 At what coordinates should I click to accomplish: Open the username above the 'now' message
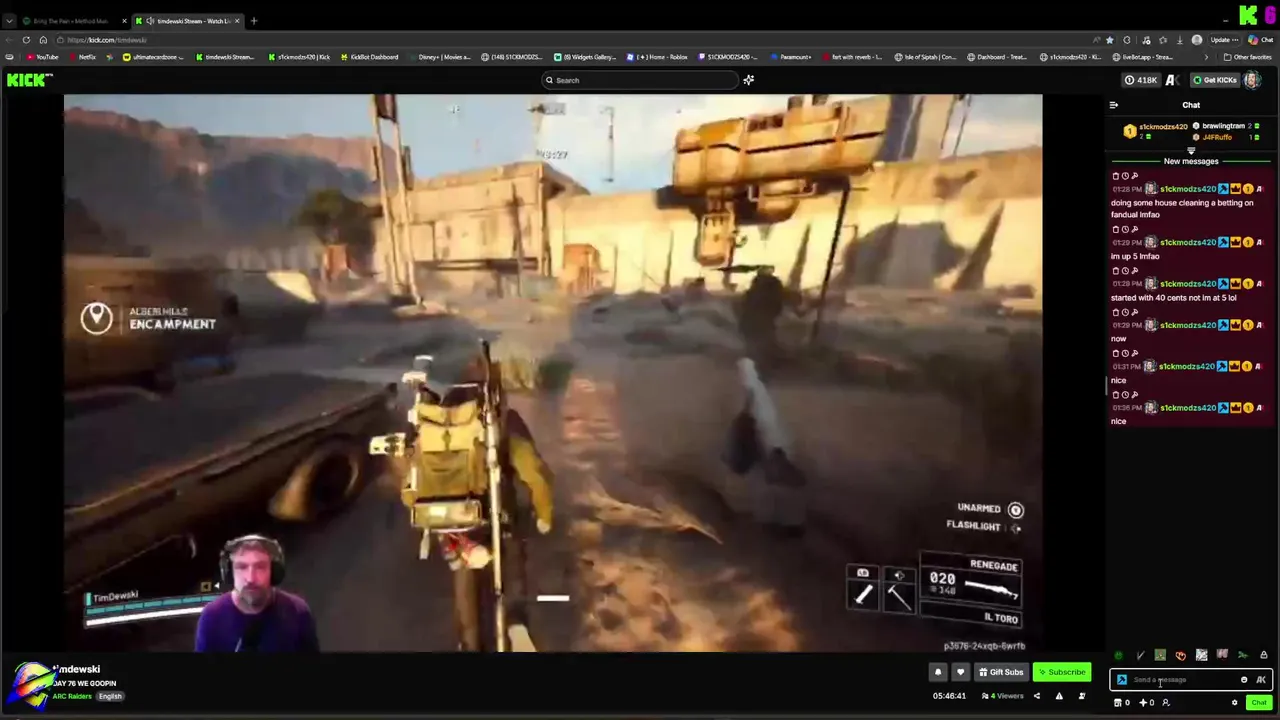(1188, 325)
